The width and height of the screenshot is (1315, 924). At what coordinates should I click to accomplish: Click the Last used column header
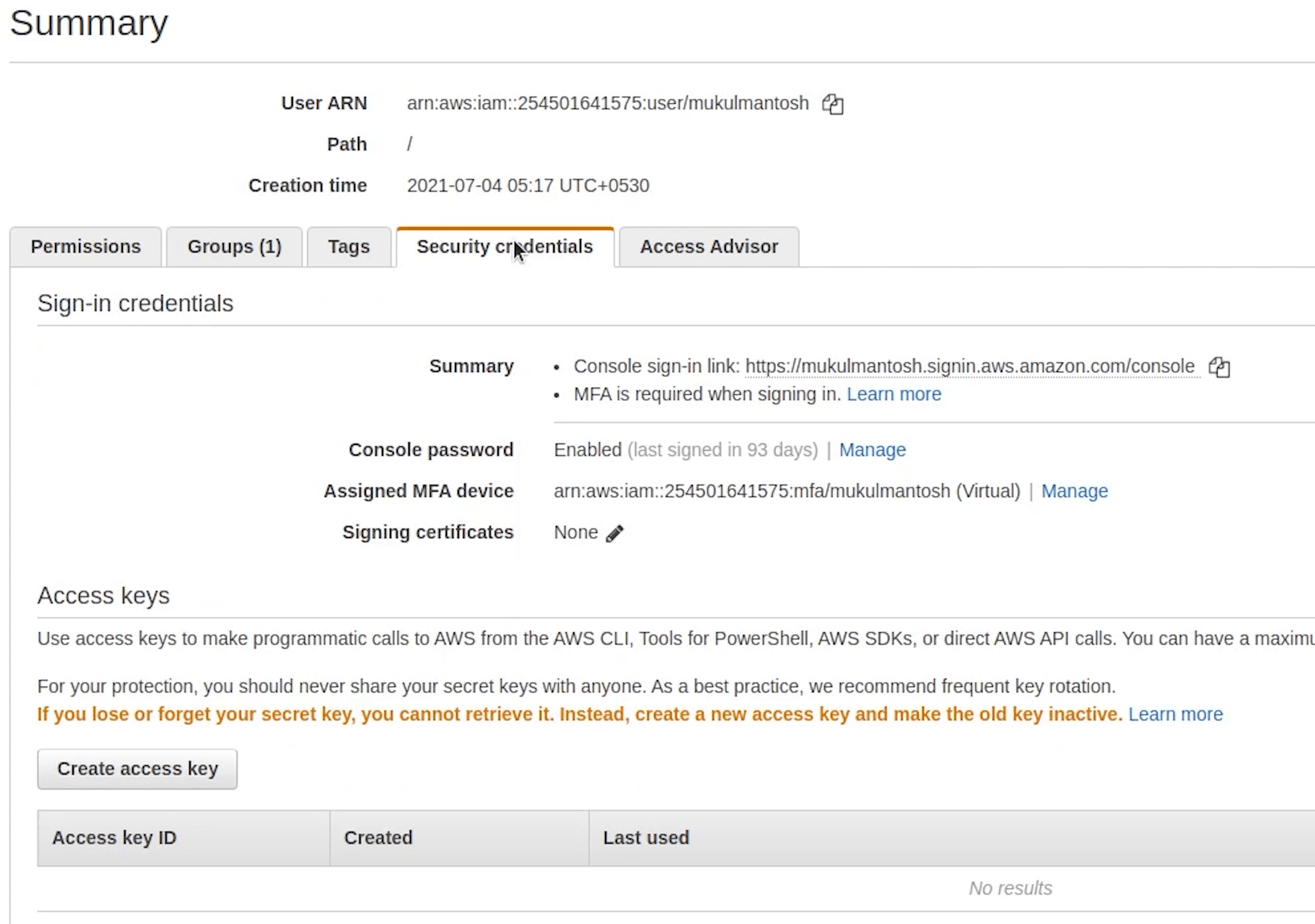click(x=646, y=838)
